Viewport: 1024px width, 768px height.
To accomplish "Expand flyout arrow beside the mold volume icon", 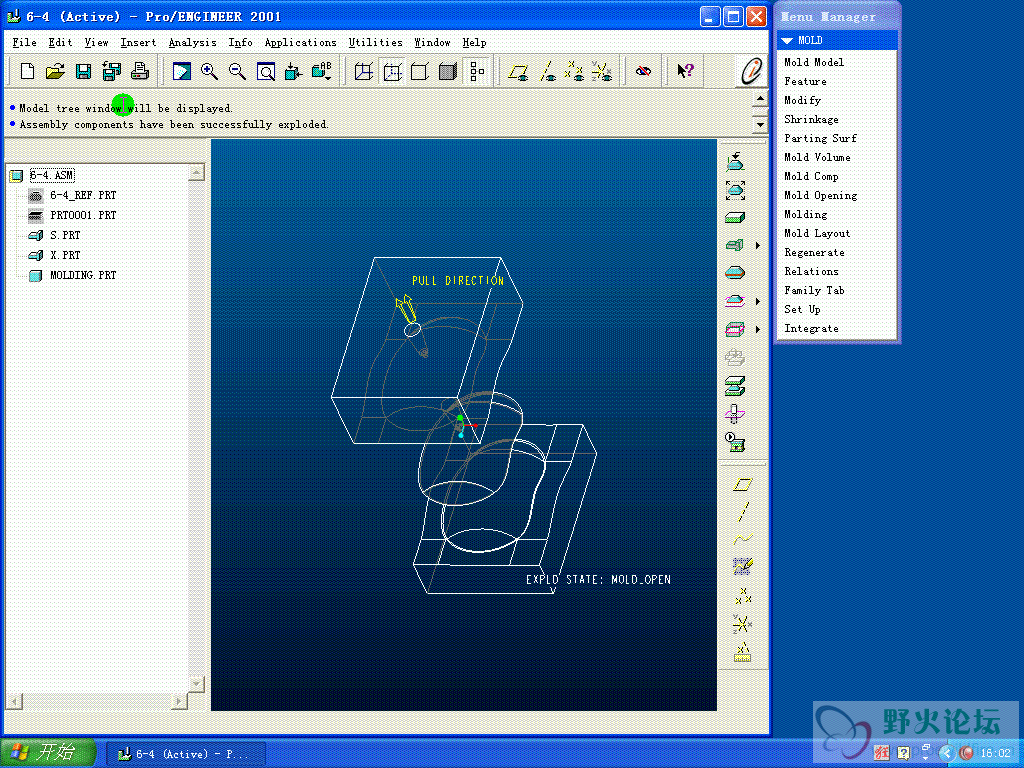I will click(758, 301).
